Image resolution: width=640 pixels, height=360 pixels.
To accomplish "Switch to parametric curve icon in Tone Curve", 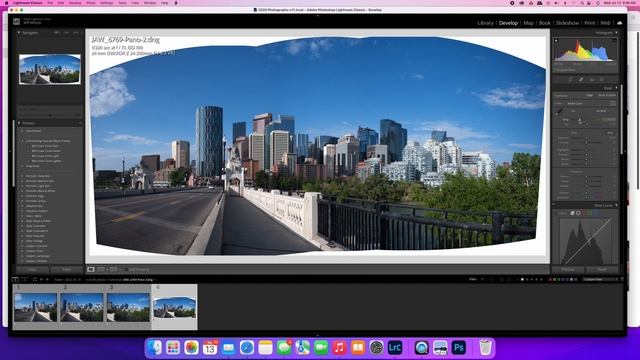I will pos(572,213).
